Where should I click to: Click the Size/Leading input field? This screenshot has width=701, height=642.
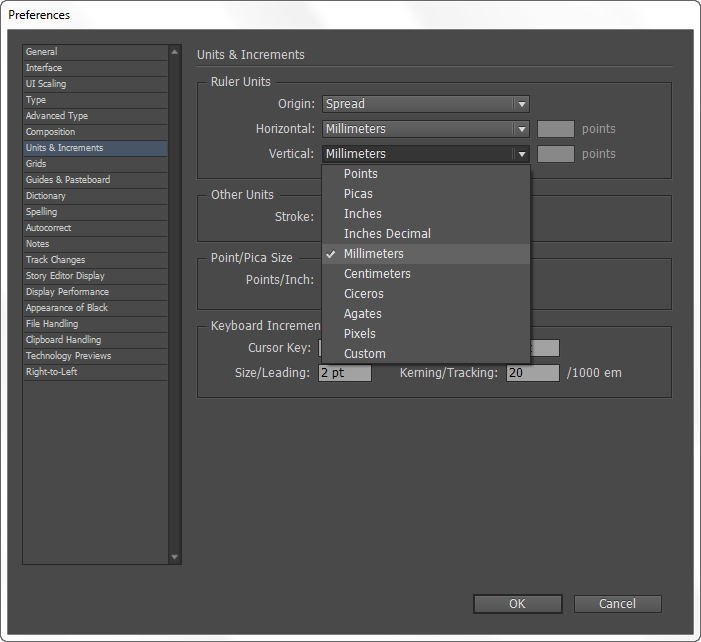tap(345, 373)
